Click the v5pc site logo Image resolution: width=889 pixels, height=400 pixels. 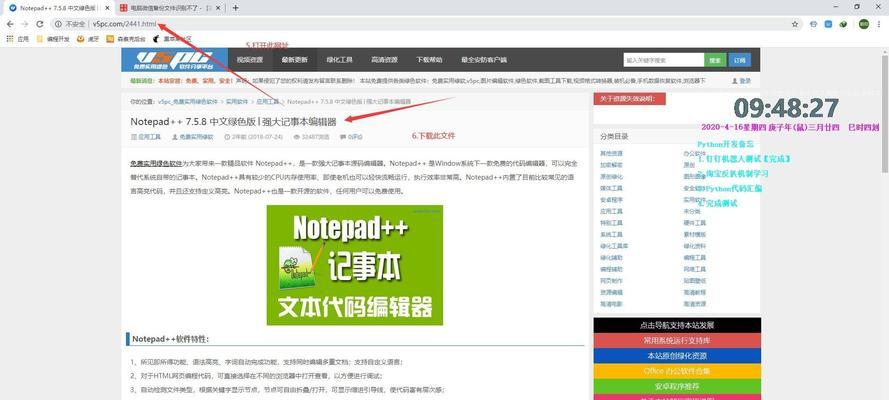click(175, 59)
